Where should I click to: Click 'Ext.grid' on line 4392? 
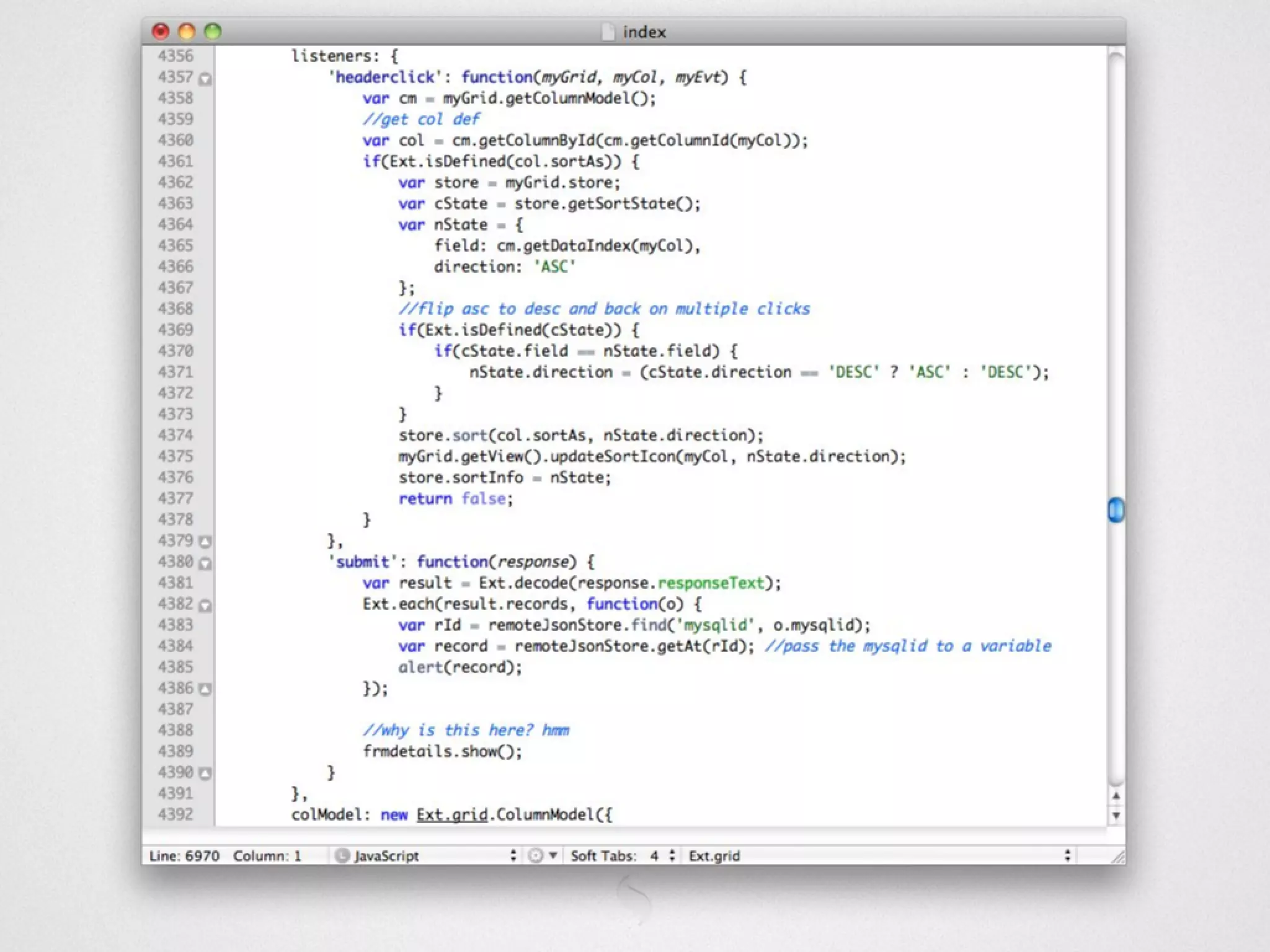click(x=451, y=814)
